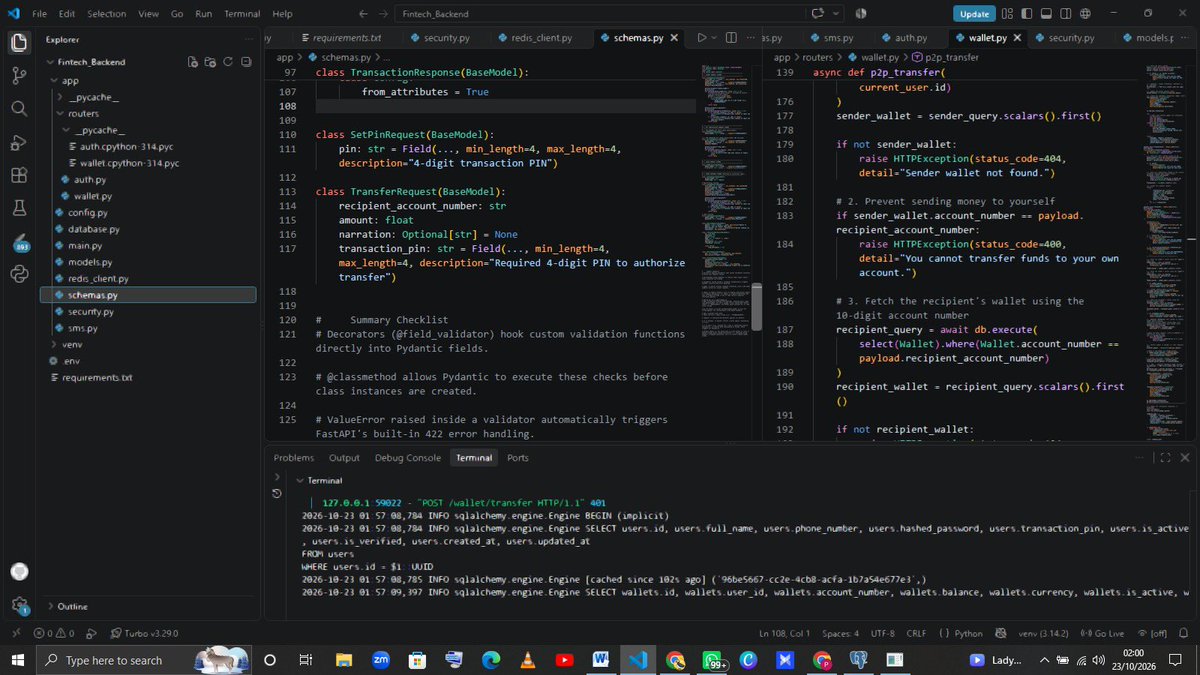1200x675 pixels.
Task: Close the terminal panel
Action: click(1184, 458)
